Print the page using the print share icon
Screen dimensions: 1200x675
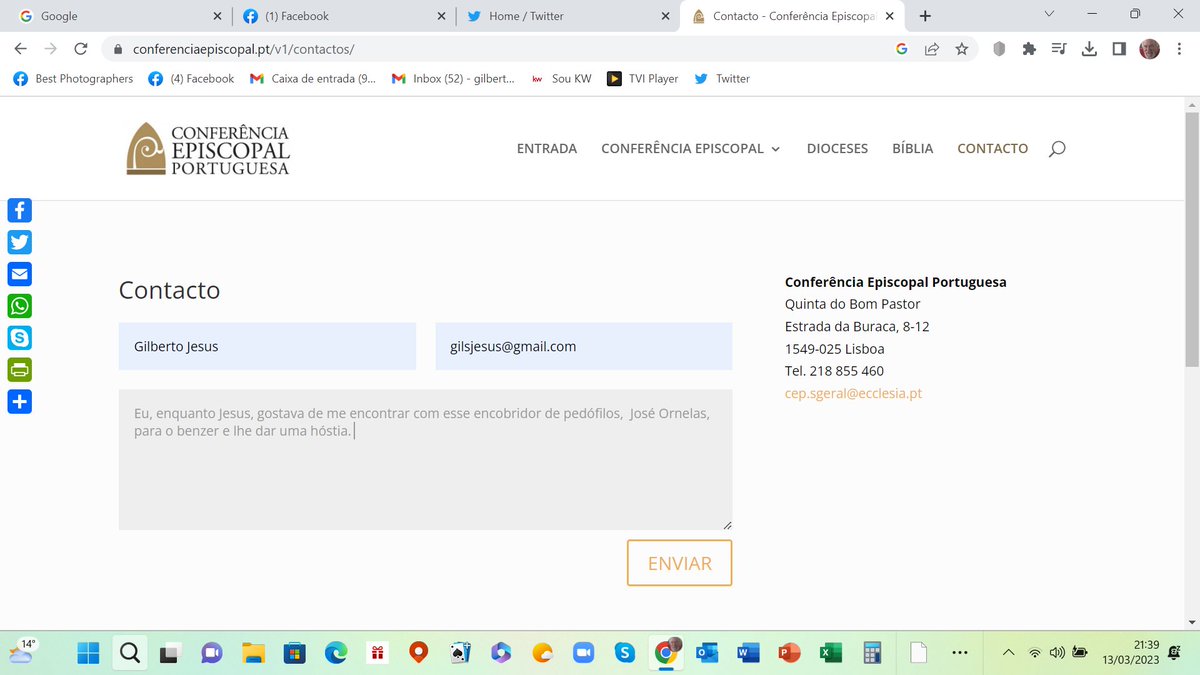(19, 370)
